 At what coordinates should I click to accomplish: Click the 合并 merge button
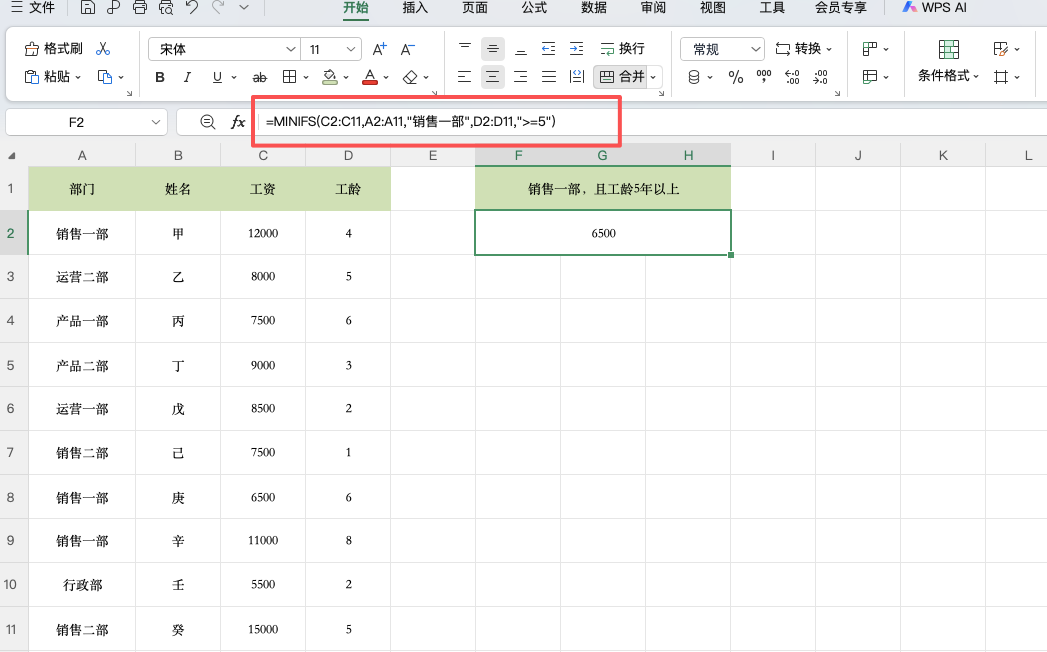pyautogui.click(x=622, y=77)
